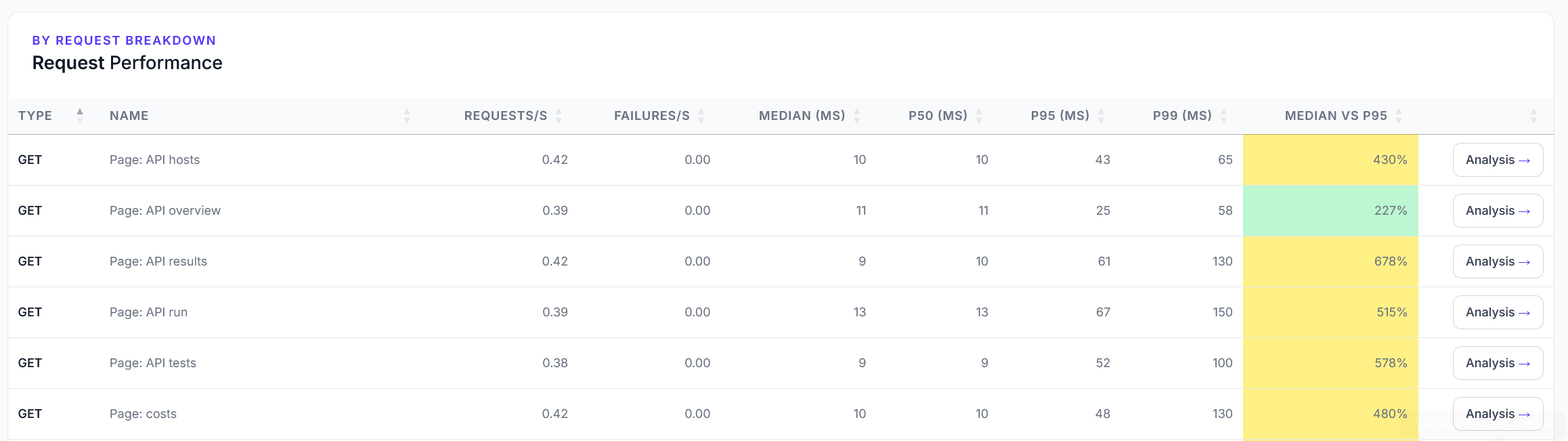Sort by MEDIAN (MS) sort arrows

click(856, 116)
